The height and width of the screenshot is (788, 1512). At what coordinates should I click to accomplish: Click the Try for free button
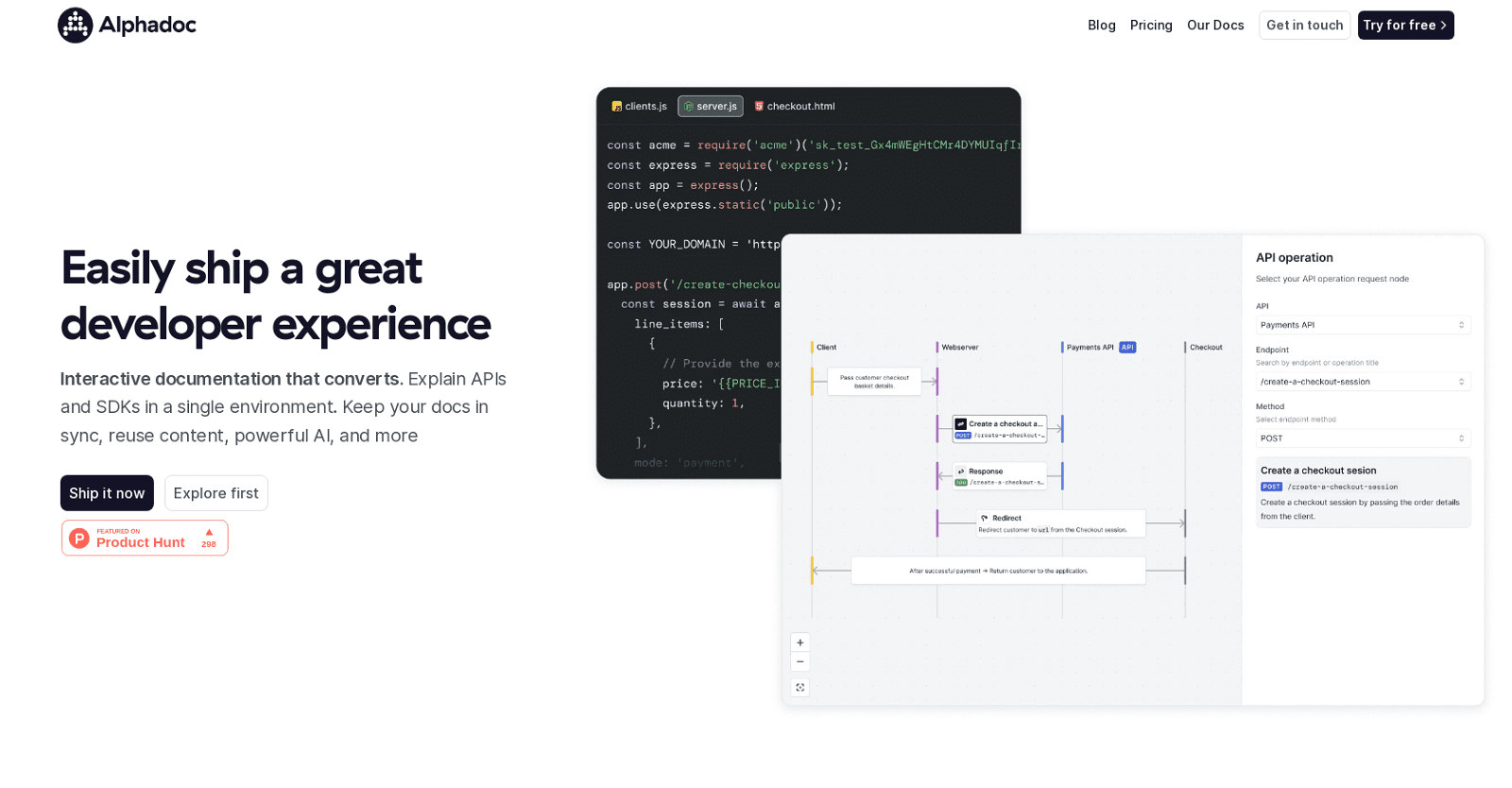click(1404, 26)
